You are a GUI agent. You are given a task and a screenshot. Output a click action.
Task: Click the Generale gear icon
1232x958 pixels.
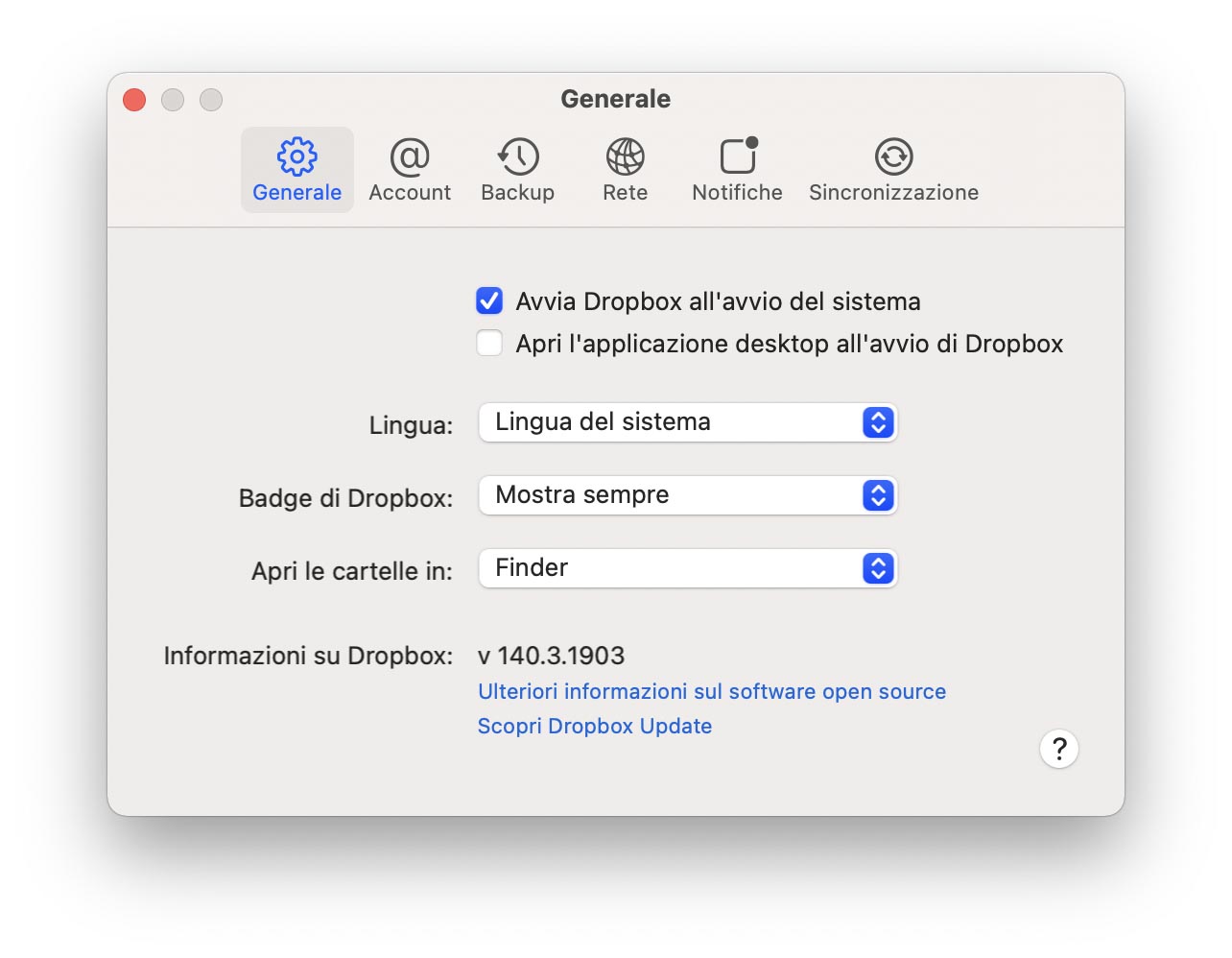point(297,156)
